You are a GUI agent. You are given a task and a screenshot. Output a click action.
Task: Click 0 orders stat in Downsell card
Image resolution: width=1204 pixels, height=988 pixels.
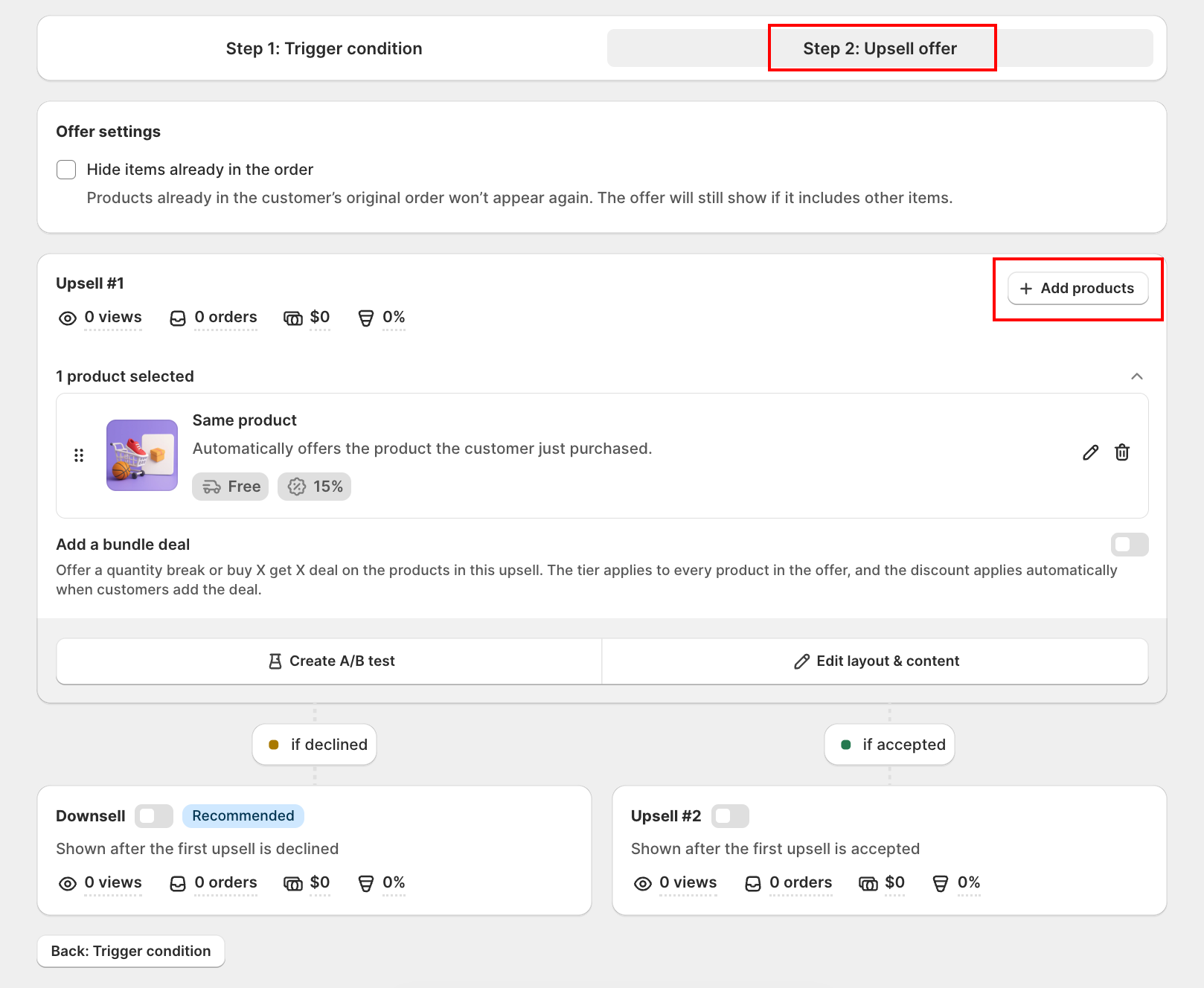[x=225, y=882]
